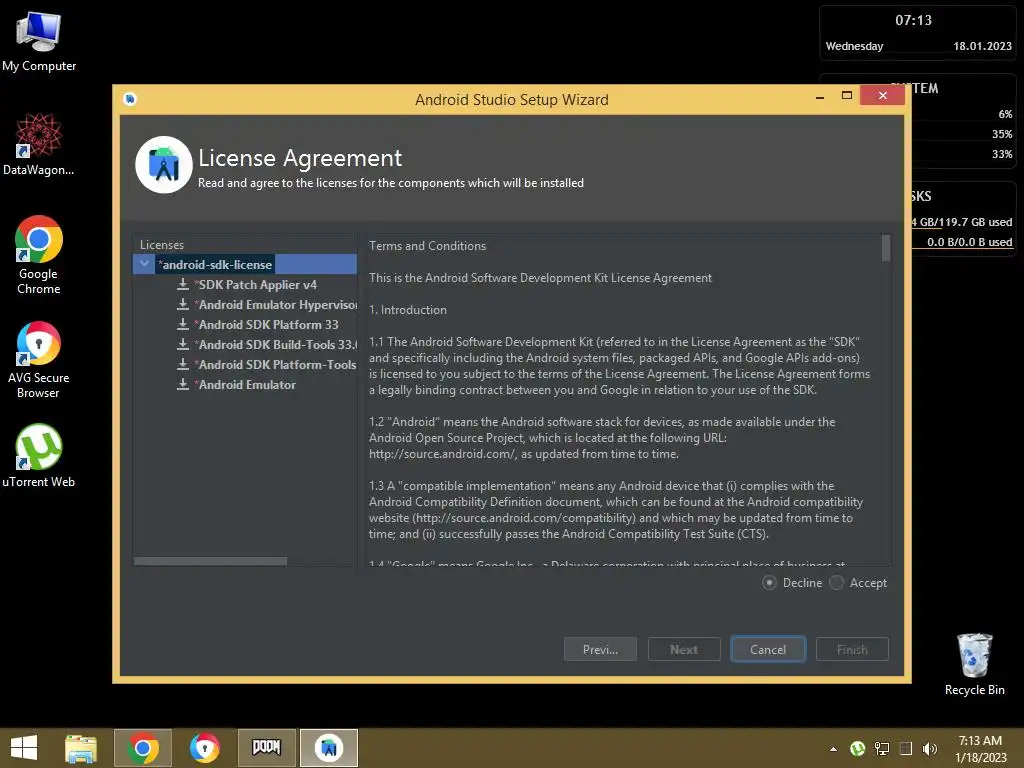Viewport: 1024px width, 768px height.
Task: Open AVG Secure Browser from taskbar
Action: click(x=204, y=748)
